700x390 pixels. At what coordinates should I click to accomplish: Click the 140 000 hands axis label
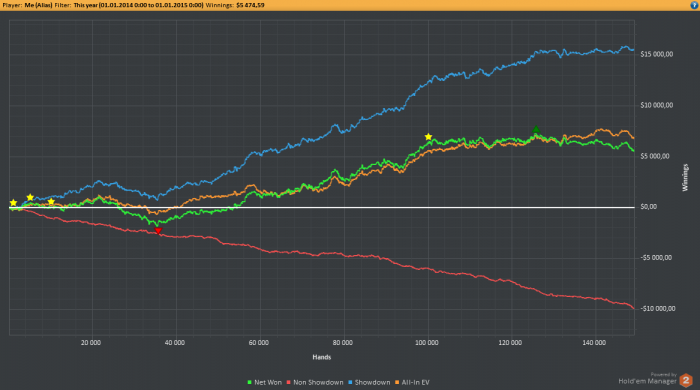coord(594,343)
